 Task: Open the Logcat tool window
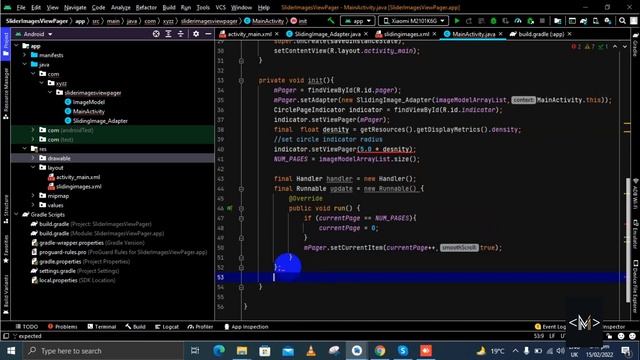click(x=167, y=327)
